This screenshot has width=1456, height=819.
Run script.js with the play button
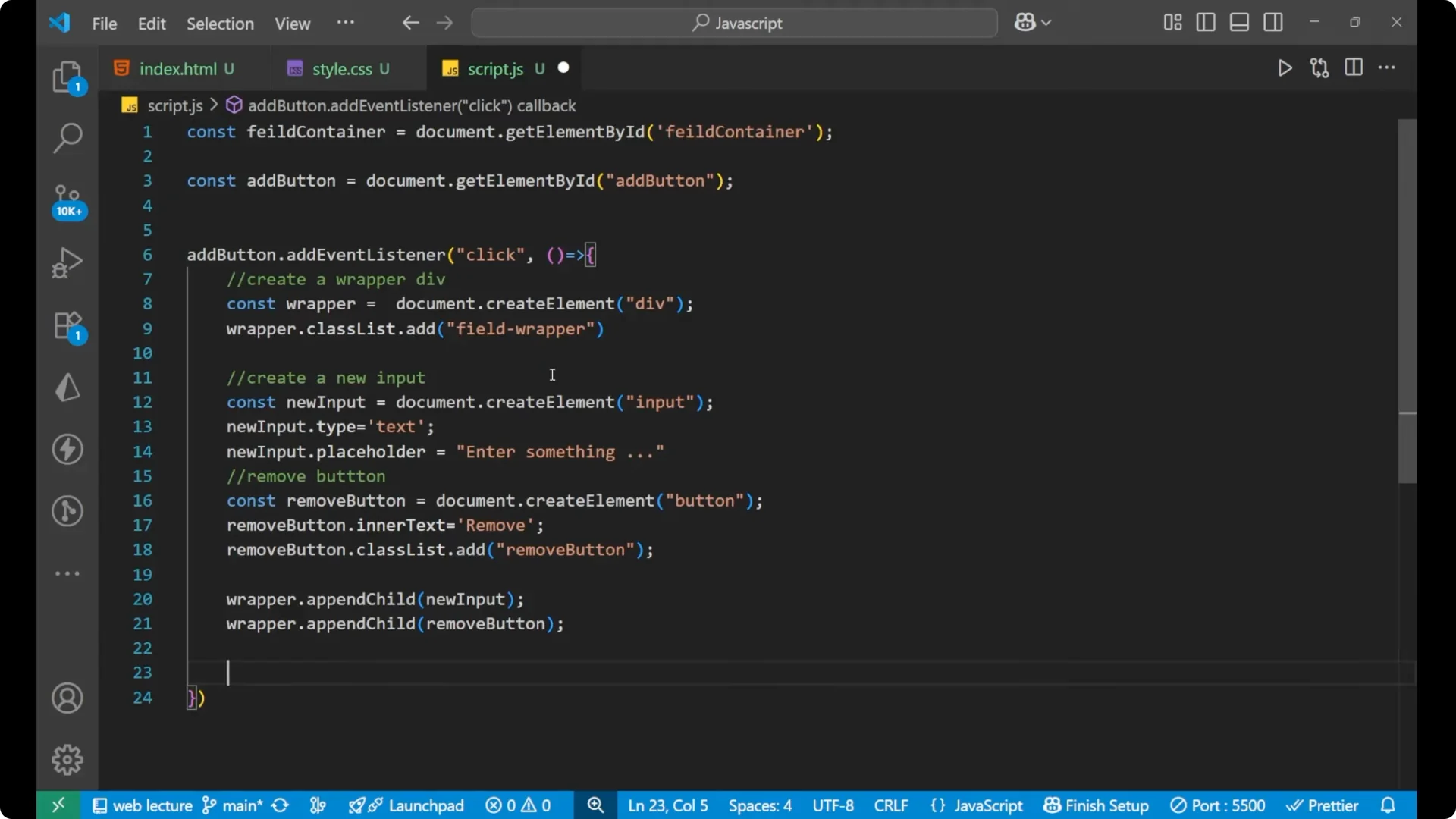point(1285,67)
